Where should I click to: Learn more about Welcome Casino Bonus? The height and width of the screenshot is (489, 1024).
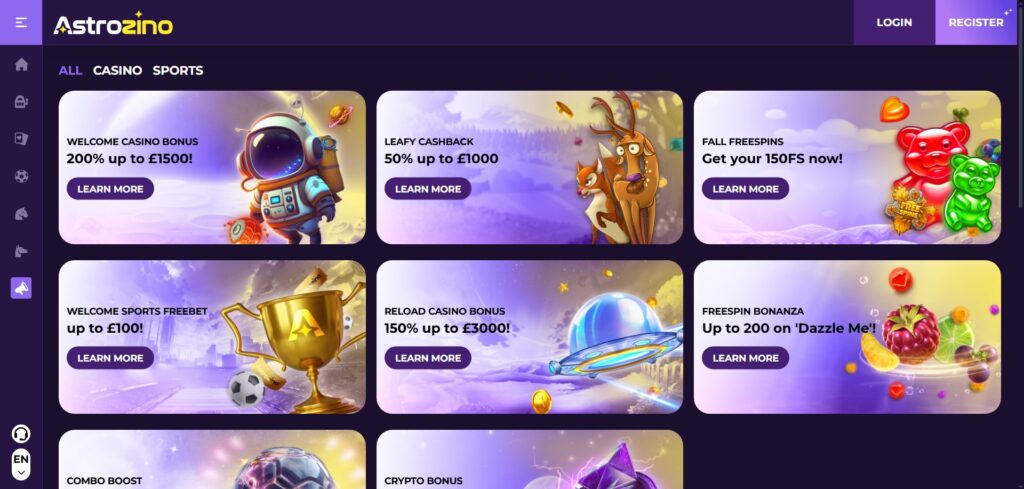(x=110, y=189)
